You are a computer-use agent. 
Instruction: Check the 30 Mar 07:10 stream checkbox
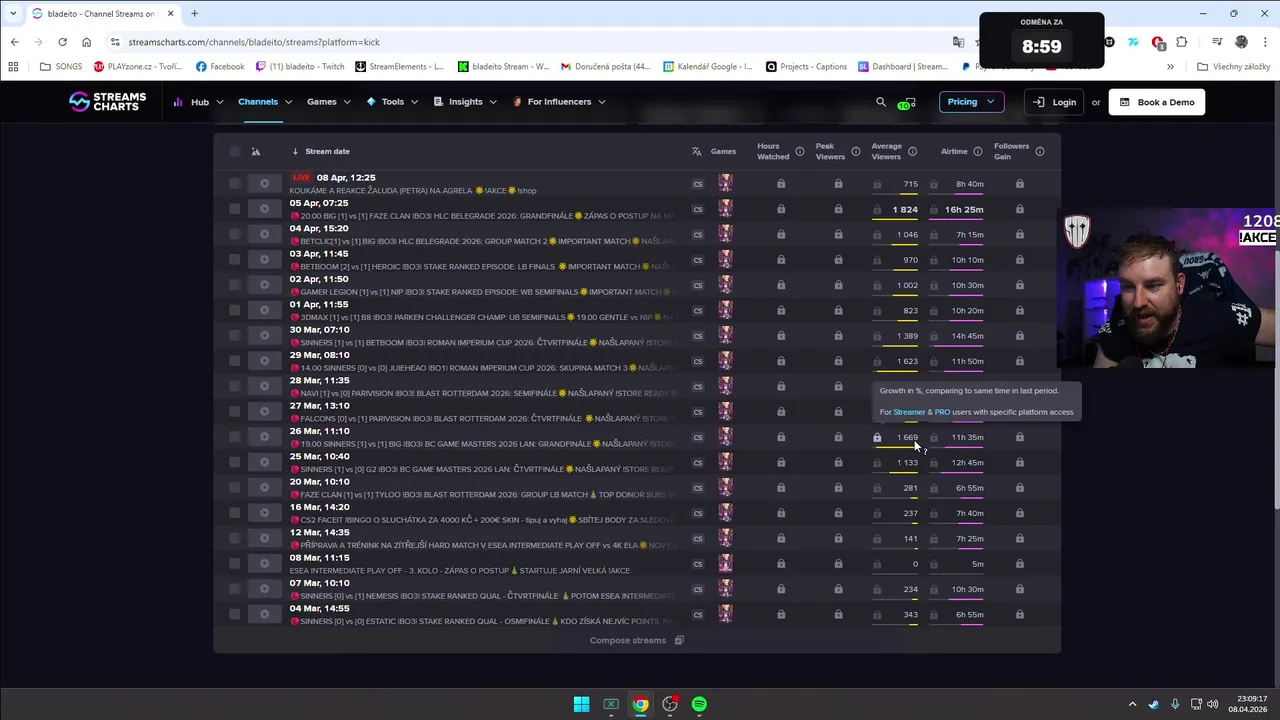coord(234,336)
